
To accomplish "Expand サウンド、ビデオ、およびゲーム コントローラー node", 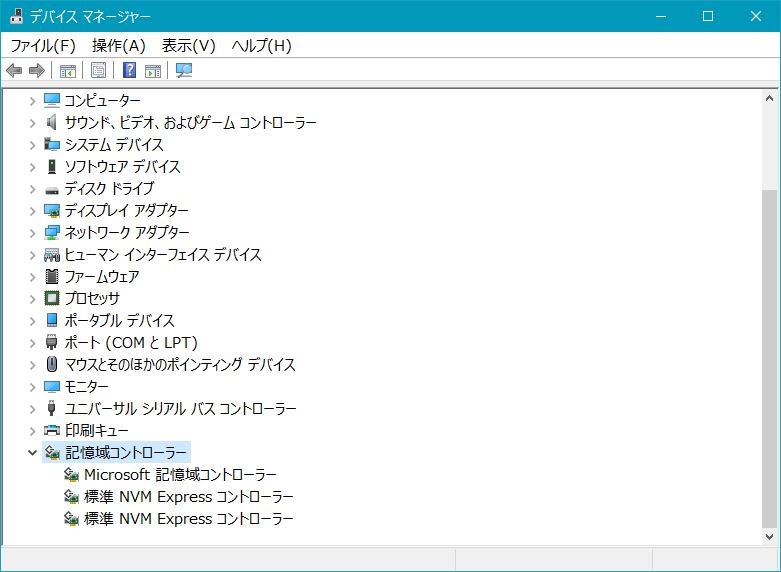I will click(32, 123).
